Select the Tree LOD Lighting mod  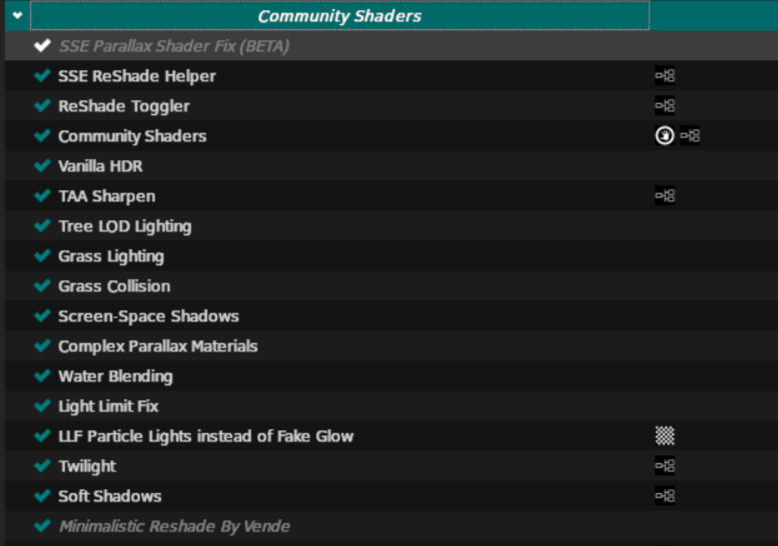coord(125,226)
